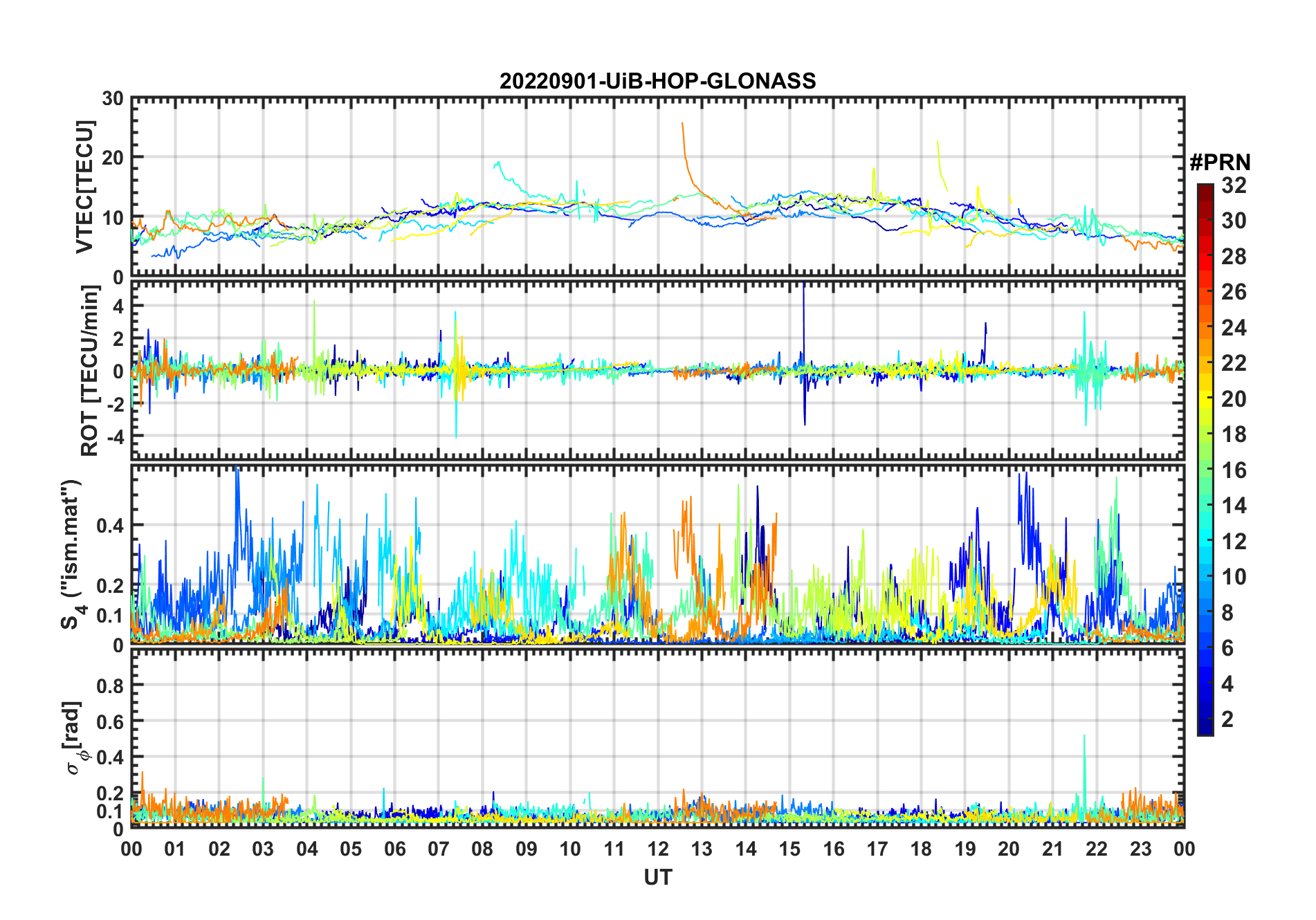Select the 12 hour tick on UT axis
The height and width of the screenshot is (920, 1316).
(x=658, y=849)
